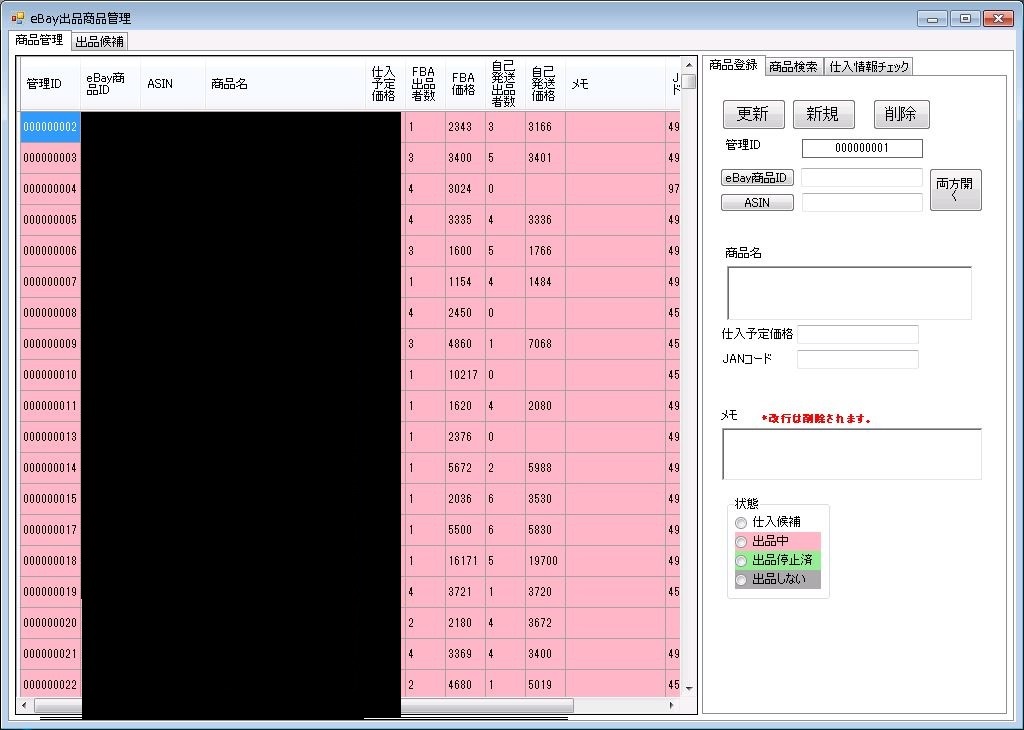Click the vertical scrollbar thumb of the table
The image size is (1024, 730).
pyautogui.click(x=688, y=82)
